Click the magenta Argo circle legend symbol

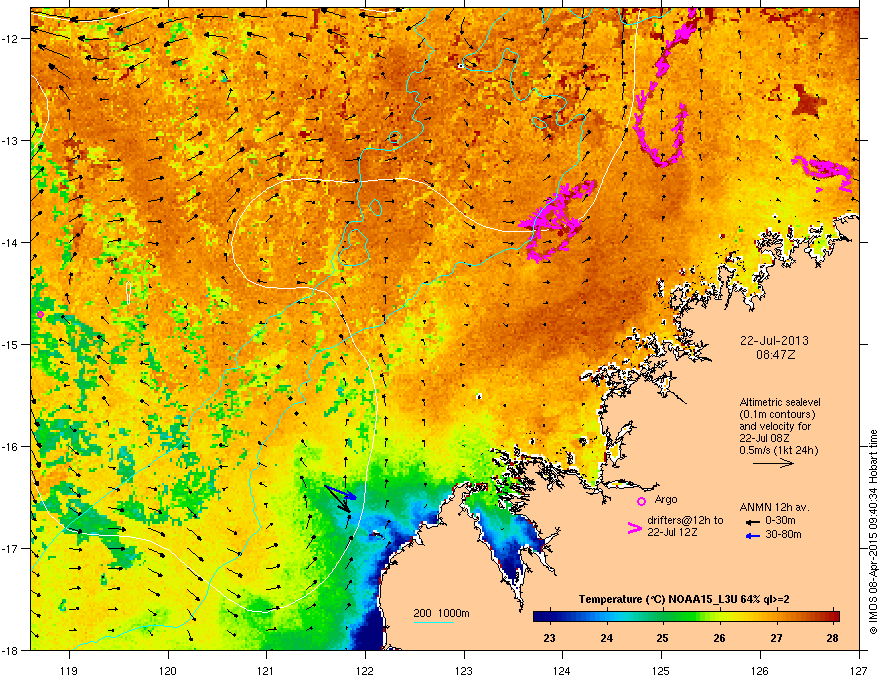[x=641, y=501]
